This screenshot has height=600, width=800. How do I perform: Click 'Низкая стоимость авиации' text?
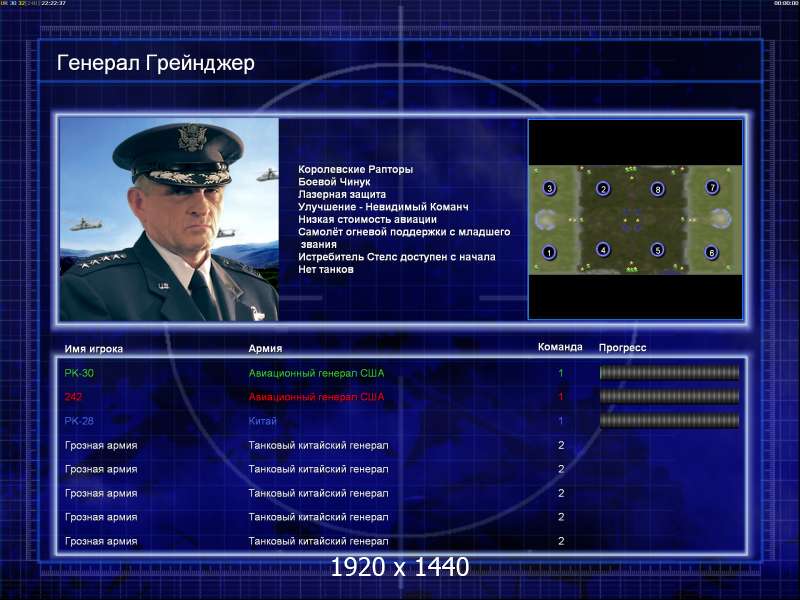367,219
